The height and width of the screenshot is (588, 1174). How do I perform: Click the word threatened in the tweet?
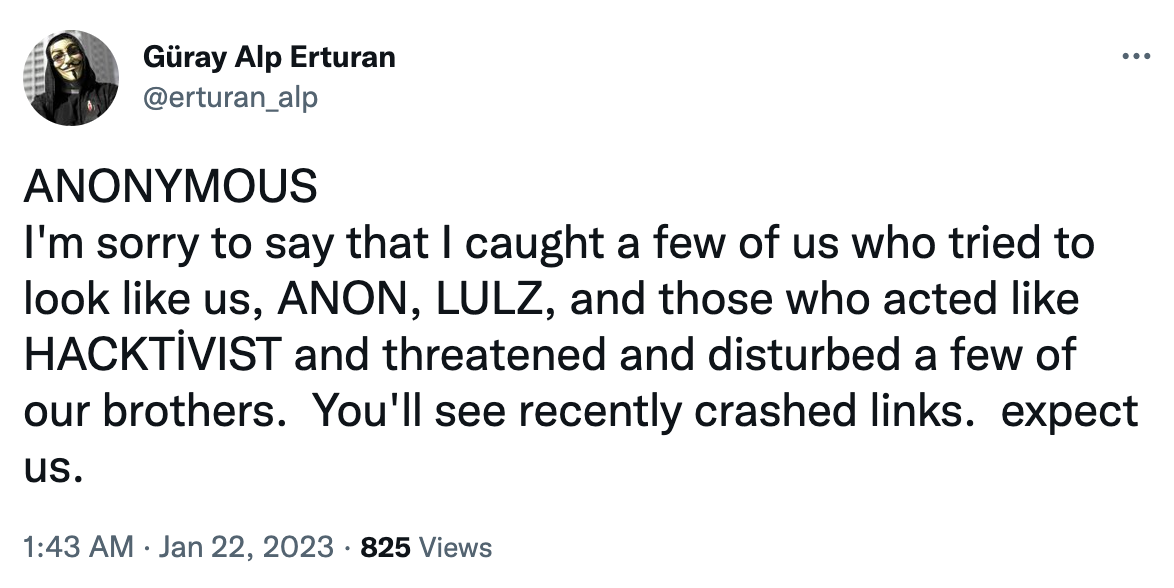coord(494,354)
